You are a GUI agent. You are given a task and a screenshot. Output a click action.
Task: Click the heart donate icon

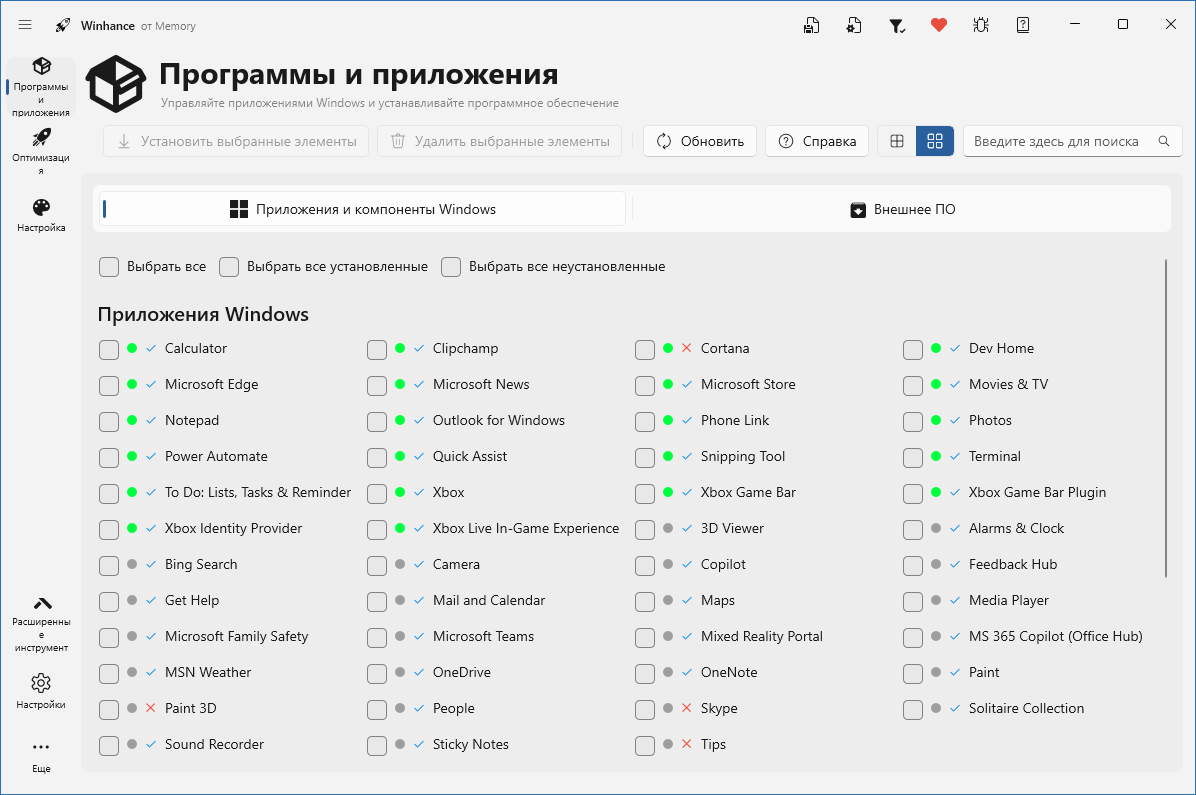pos(938,24)
